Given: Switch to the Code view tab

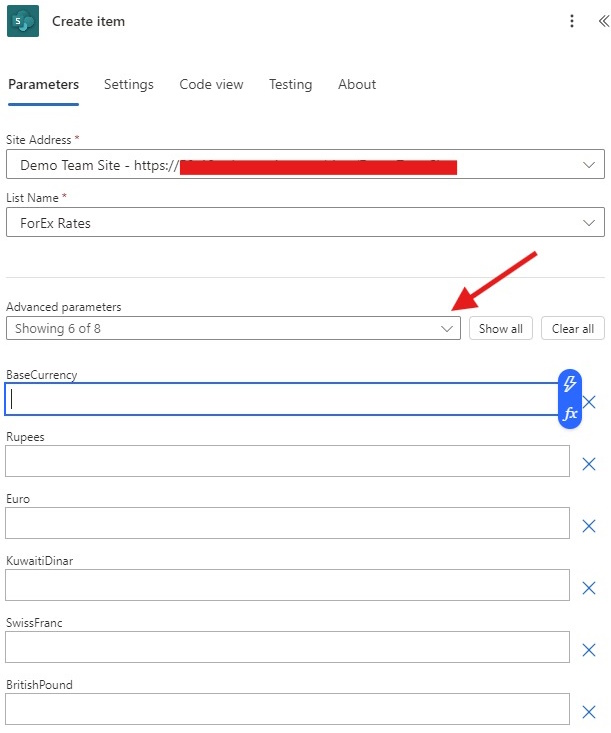Looking at the screenshot, I should click(211, 85).
